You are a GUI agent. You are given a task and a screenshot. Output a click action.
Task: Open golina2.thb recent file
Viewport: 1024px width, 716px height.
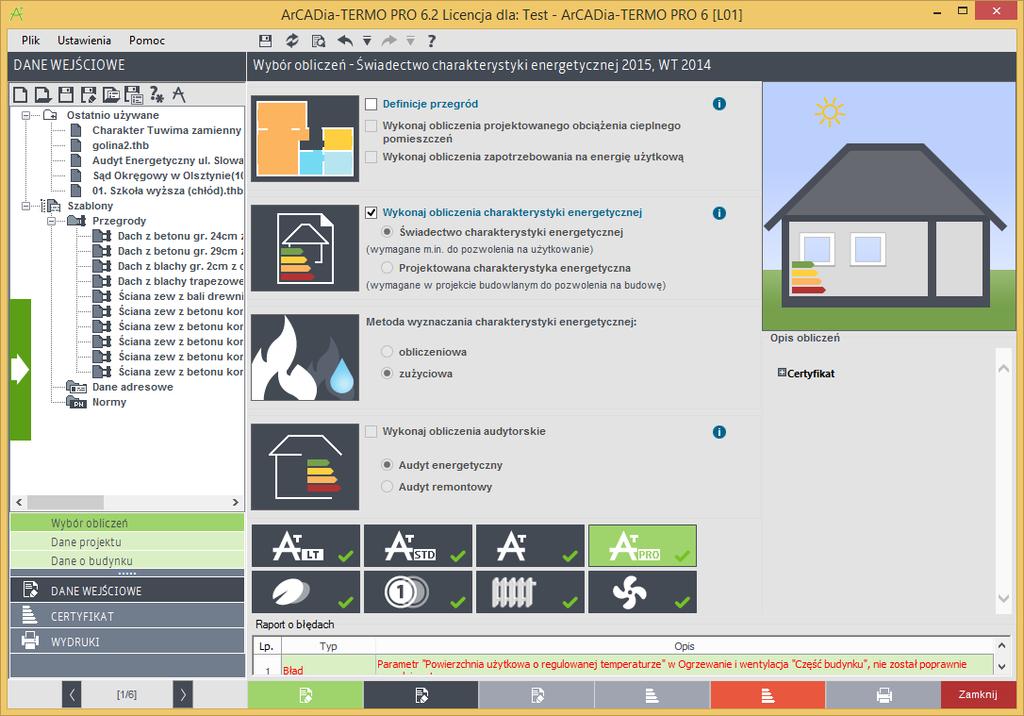120,145
